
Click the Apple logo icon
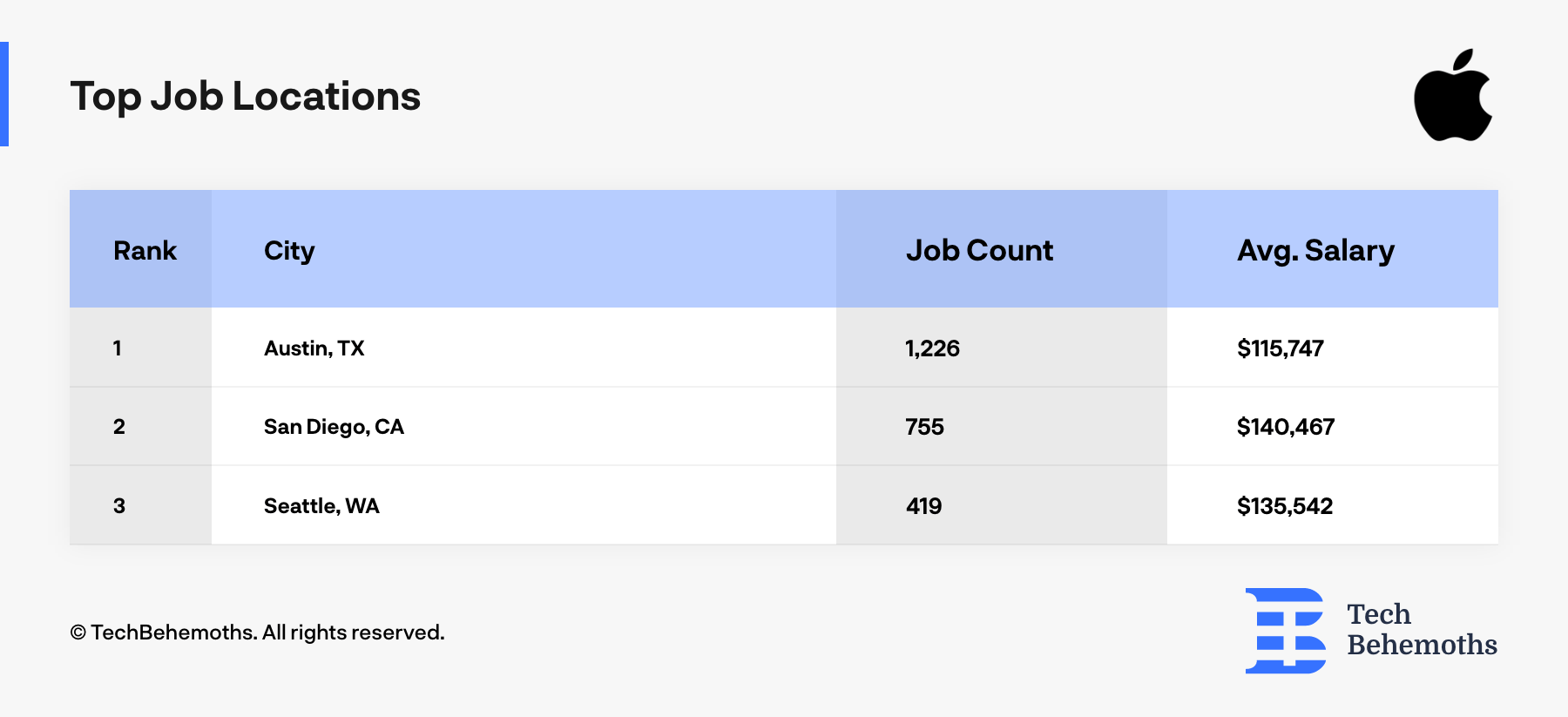pos(1453,96)
